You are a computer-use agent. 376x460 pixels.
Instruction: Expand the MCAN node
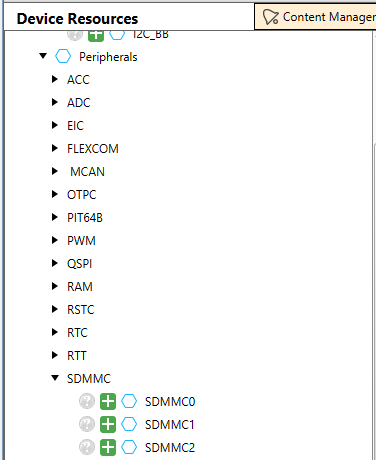point(55,171)
